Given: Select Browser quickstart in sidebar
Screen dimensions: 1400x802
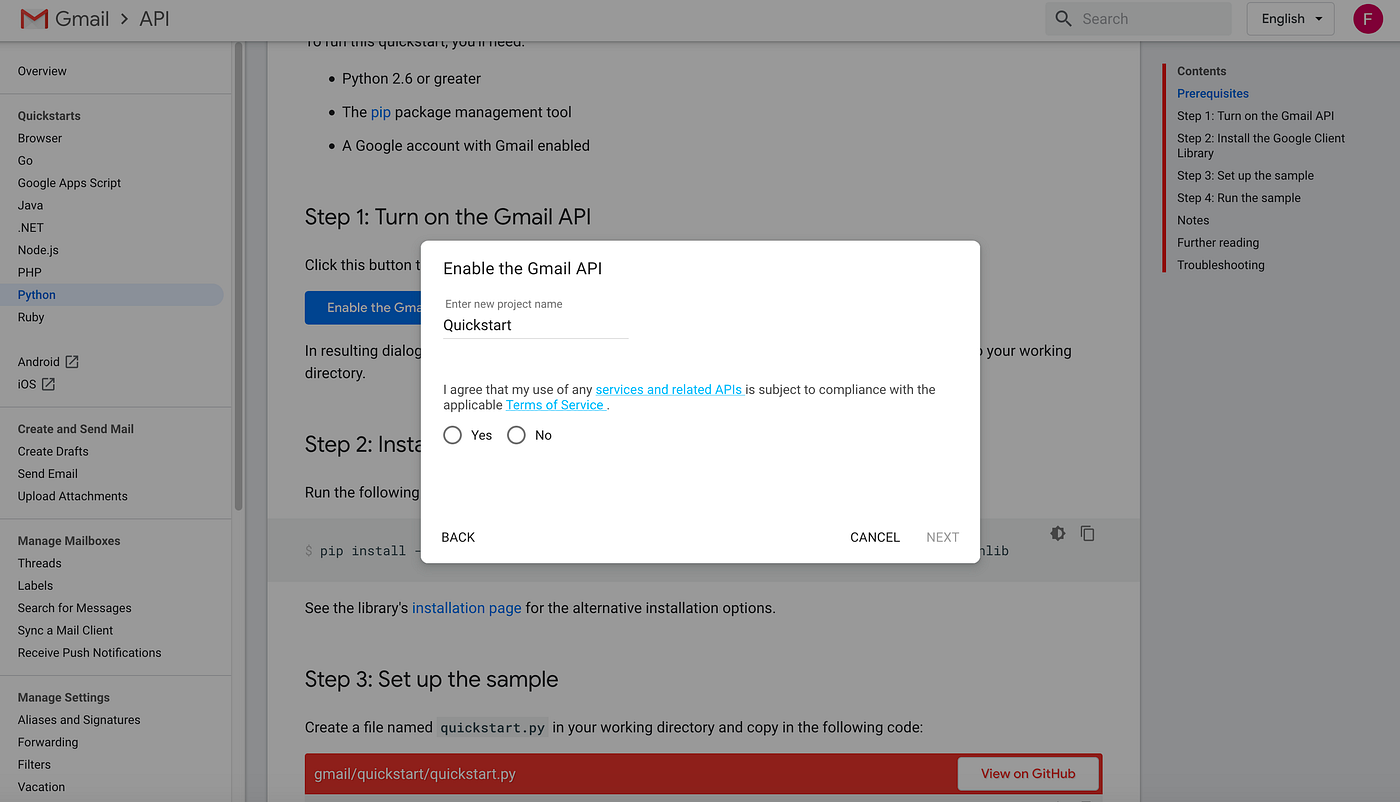Looking at the screenshot, I should pyautogui.click(x=40, y=138).
